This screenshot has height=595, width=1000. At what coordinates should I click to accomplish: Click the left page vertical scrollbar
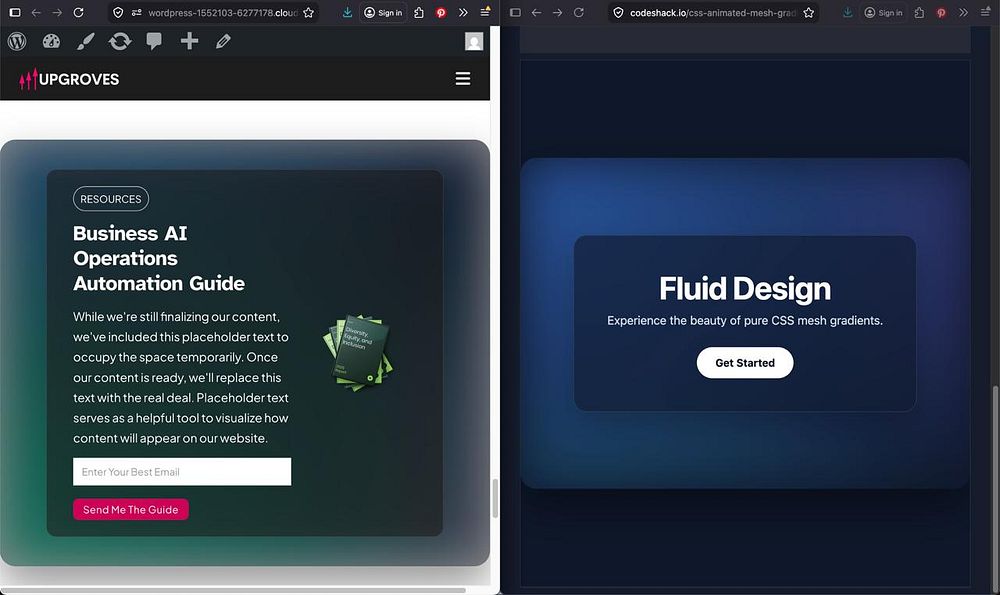(495, 498)
